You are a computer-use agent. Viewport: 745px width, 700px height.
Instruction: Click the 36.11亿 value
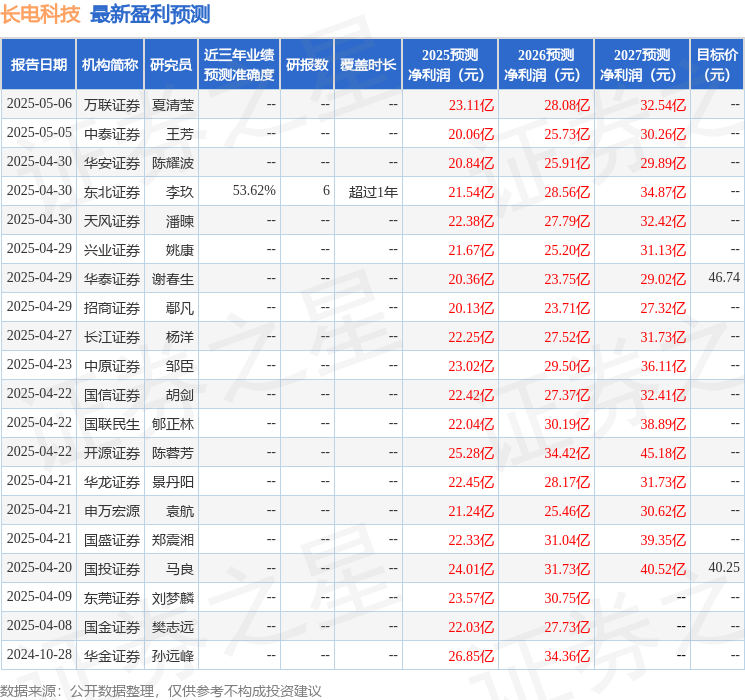point(663,365)
